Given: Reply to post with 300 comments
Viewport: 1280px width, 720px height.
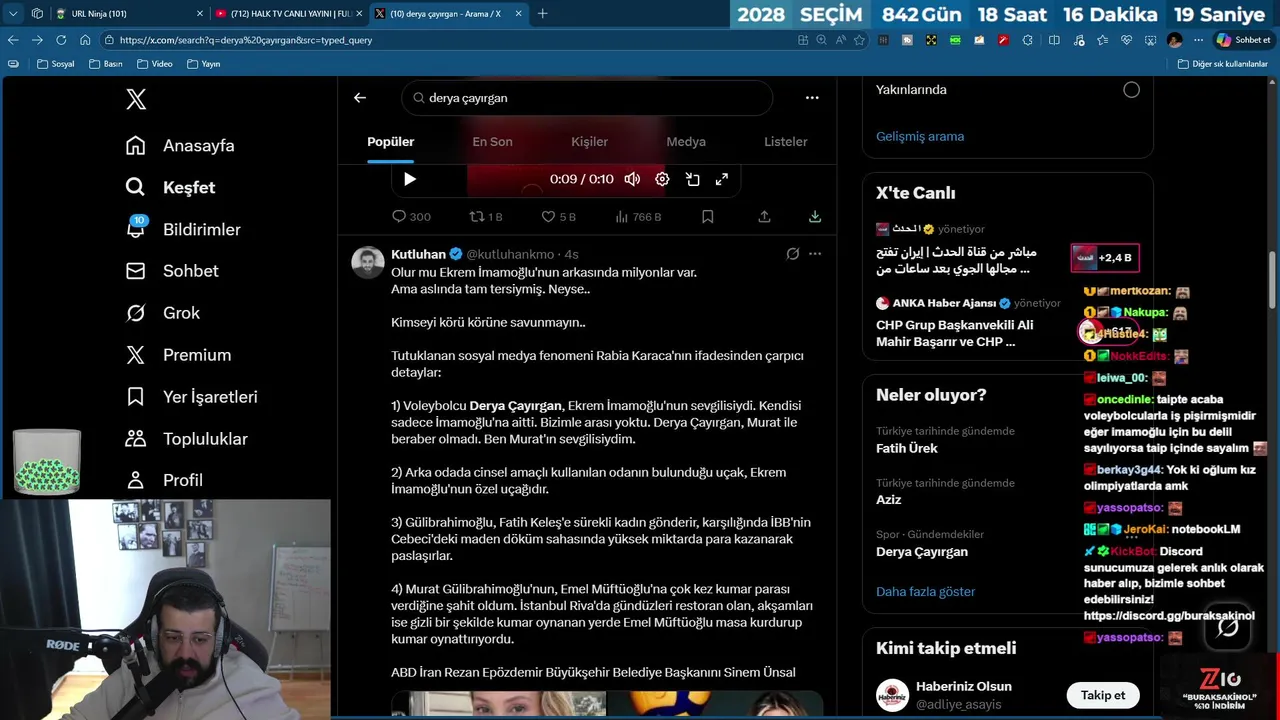Looking at the screenshot, I should click(411, 217).
